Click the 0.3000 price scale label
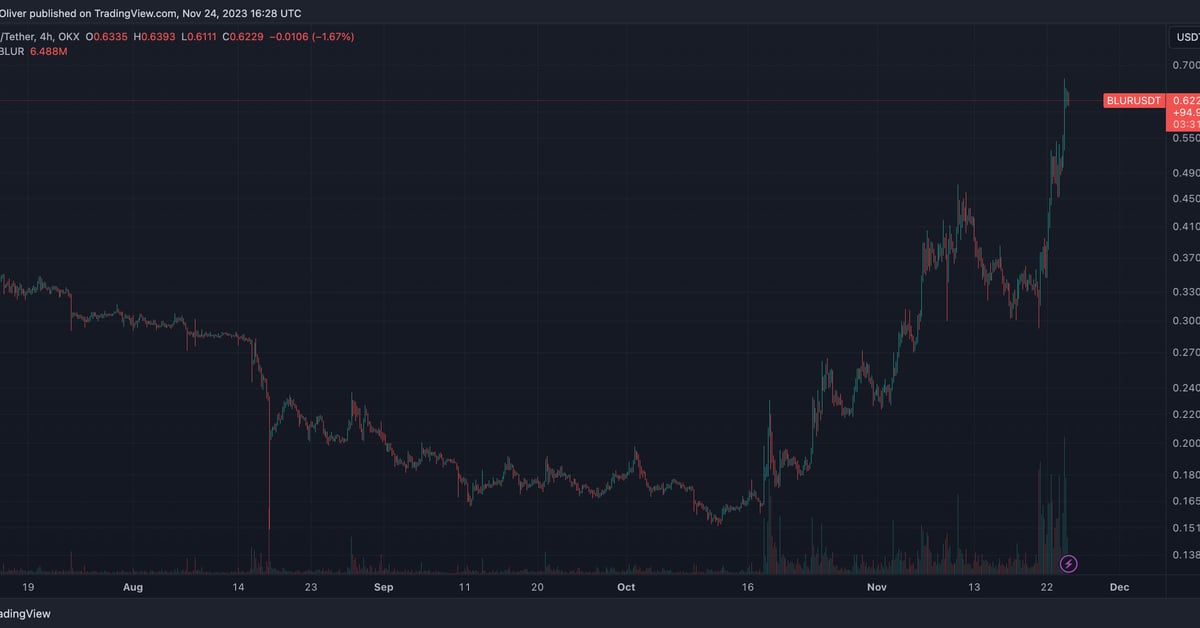1200x628 pixels. pyautogui.click(x=1186, y=321)
